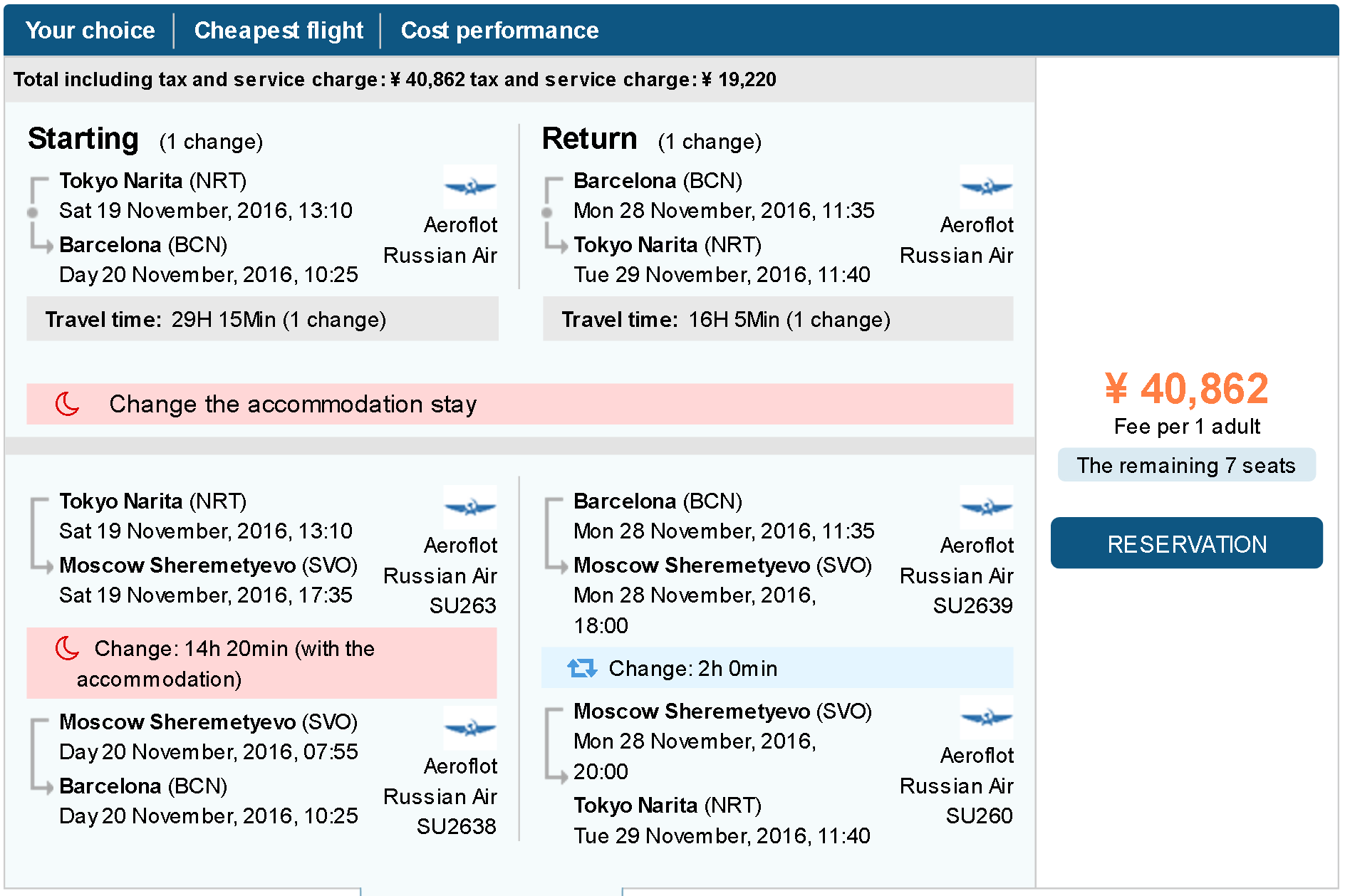1345x896 pixels.
Task: Click the ¥ 40,862 price
Action: (1187, 389)
